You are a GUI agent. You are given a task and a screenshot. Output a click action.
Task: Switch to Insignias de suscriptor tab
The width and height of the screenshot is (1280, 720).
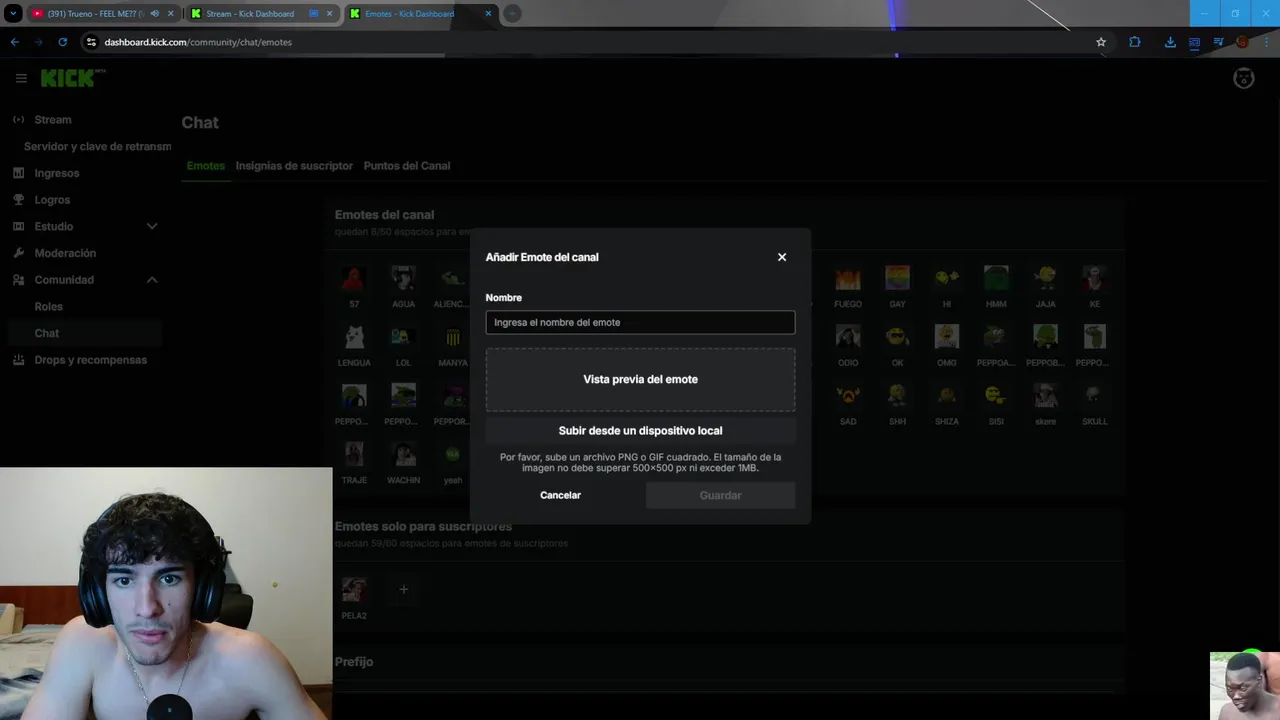[294, 166]
